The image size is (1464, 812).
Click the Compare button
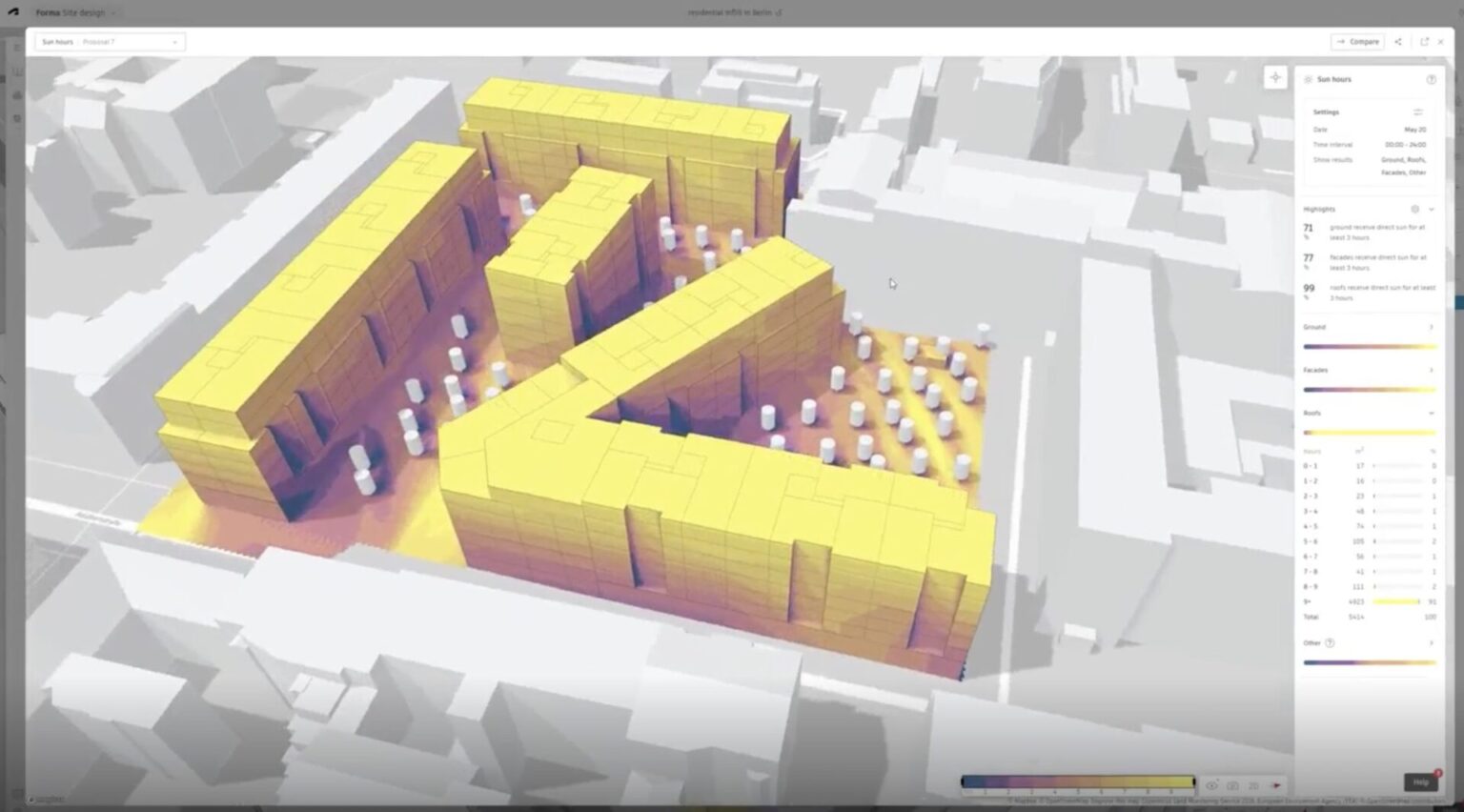[1357, 41]
